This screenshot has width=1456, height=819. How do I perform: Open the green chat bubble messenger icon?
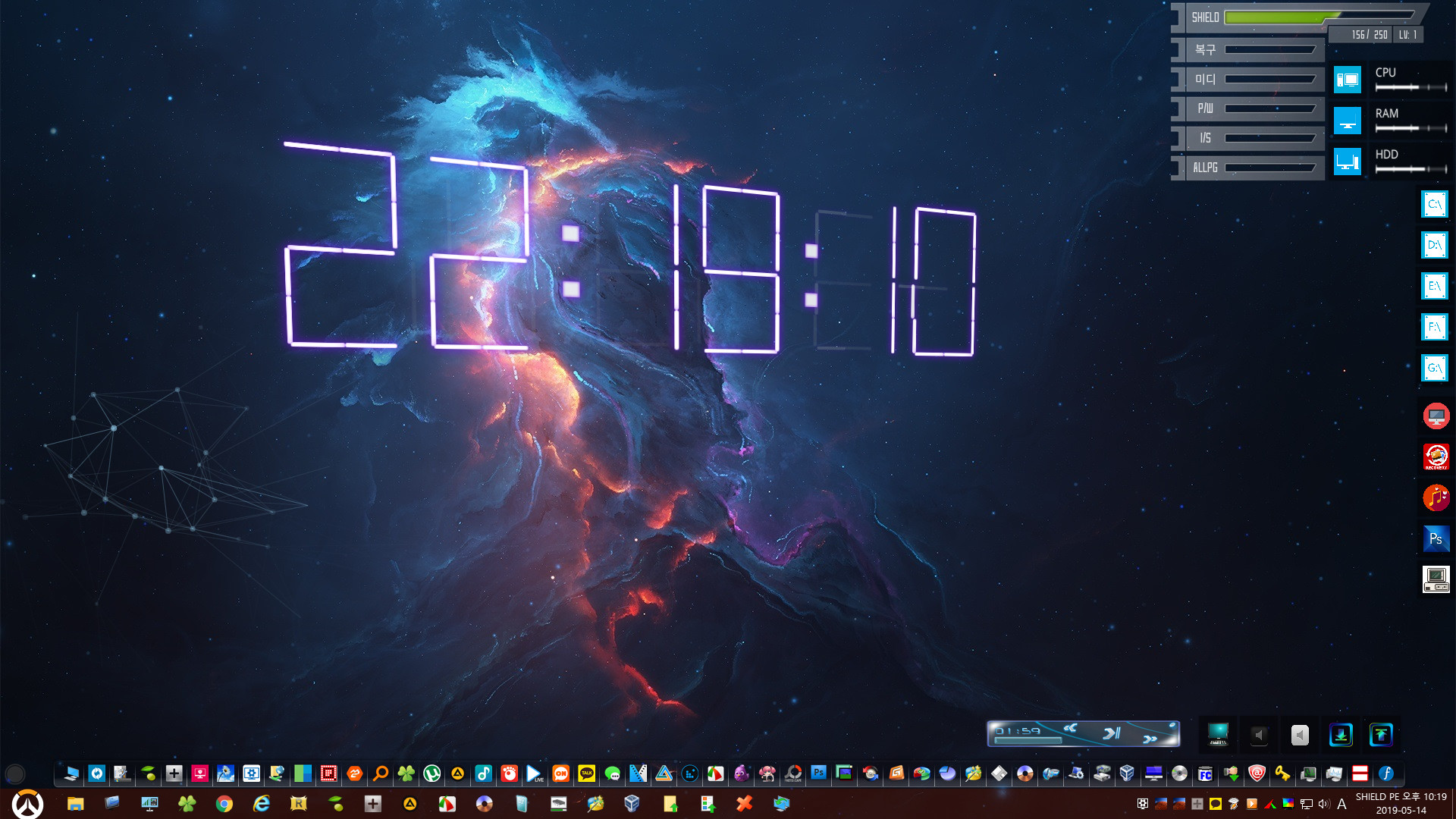(612, 773)
